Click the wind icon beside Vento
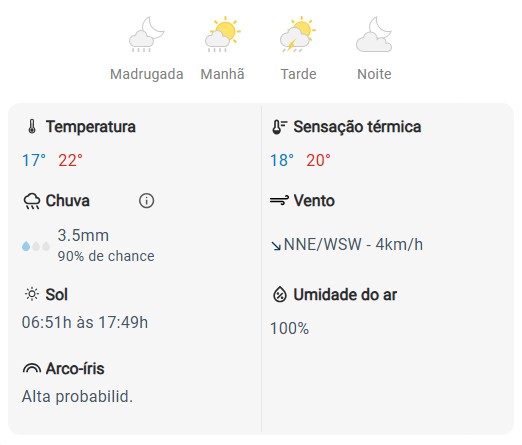Image resolution: width=522 pixels, height=445 pixels. (x=279, y=200)
